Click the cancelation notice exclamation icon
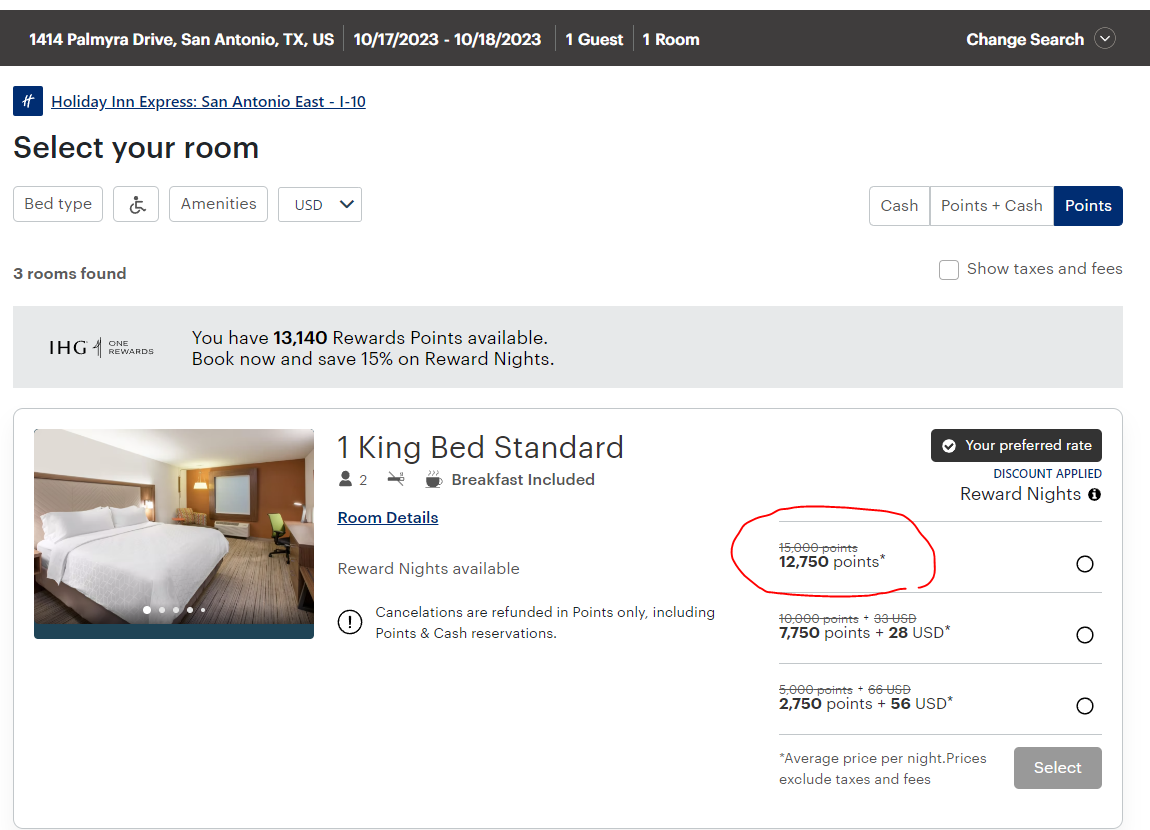 click(350, 623)
